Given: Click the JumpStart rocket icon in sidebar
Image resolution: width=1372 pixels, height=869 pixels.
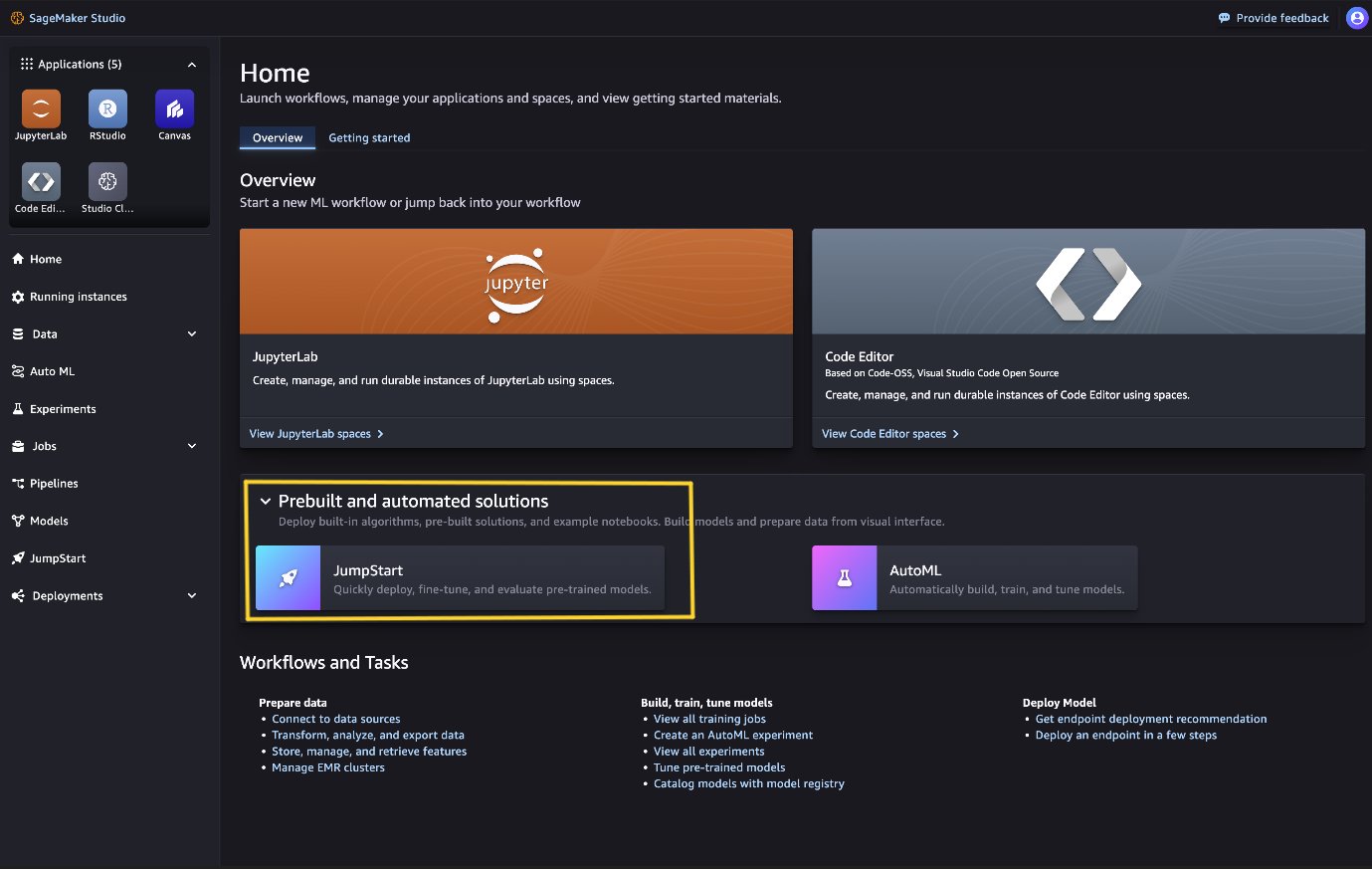Looking at the screenshot, I should [x=18, y=558].
